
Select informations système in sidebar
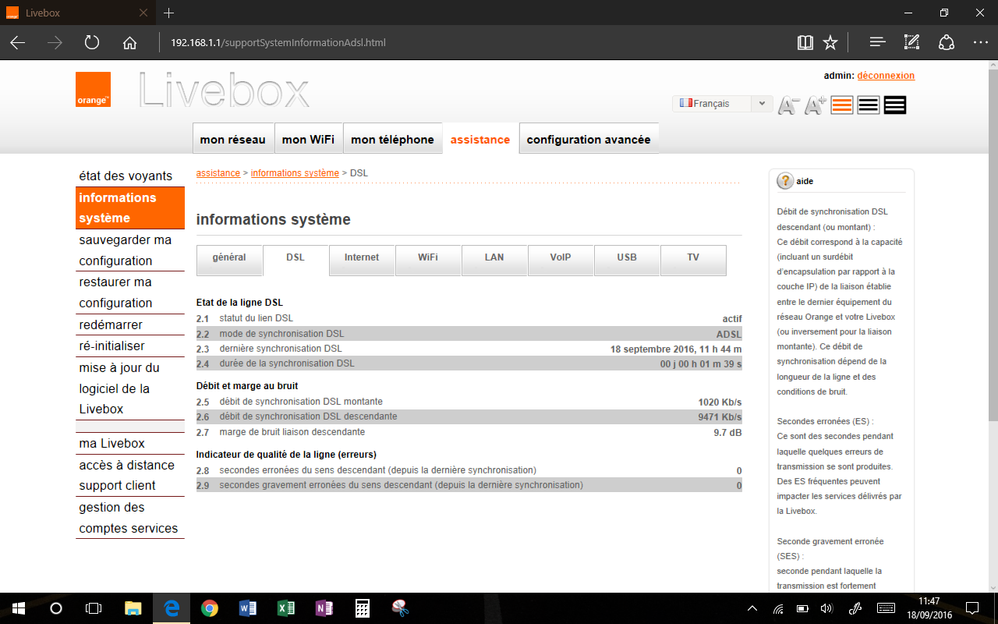(x=130, y=208)
